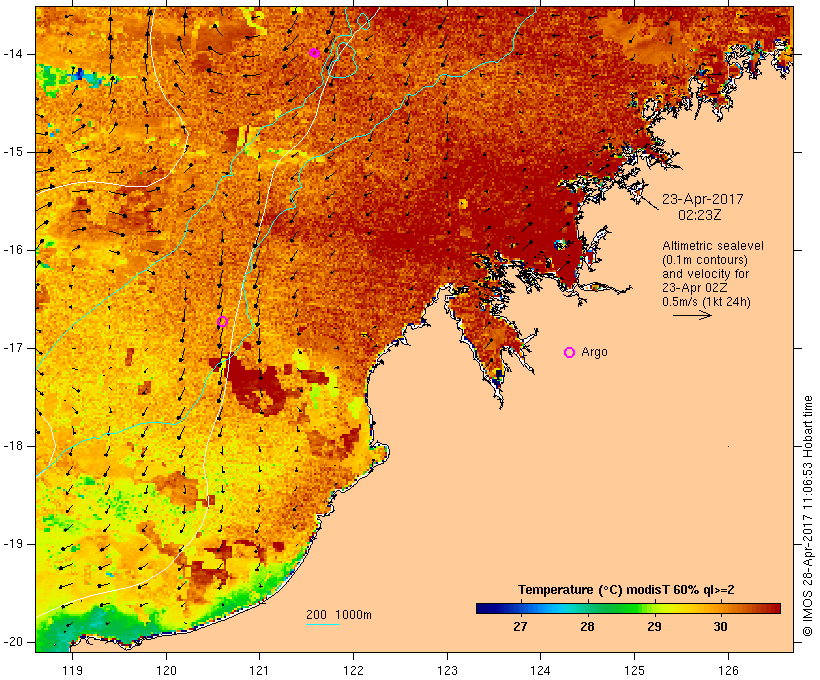The height and width of the screenshot is (680, 820).
Task: Click the '29' color bar label
Action: click(654, 627)
